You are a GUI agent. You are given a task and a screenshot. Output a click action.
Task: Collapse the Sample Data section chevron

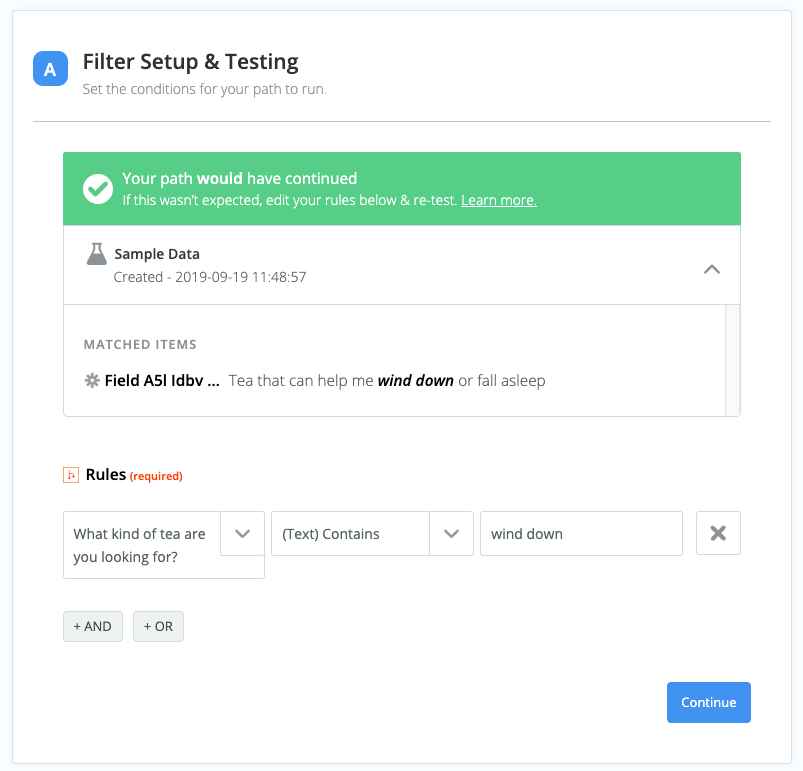(x=712, y=269)
